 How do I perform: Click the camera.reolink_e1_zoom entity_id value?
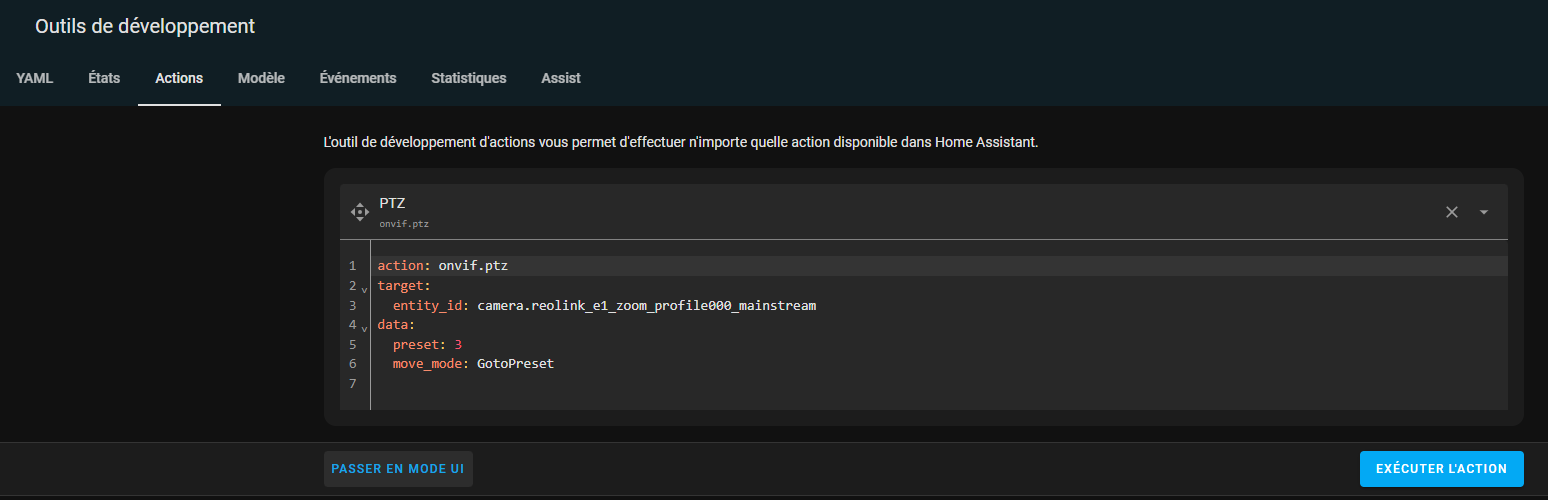pos(646,305)
